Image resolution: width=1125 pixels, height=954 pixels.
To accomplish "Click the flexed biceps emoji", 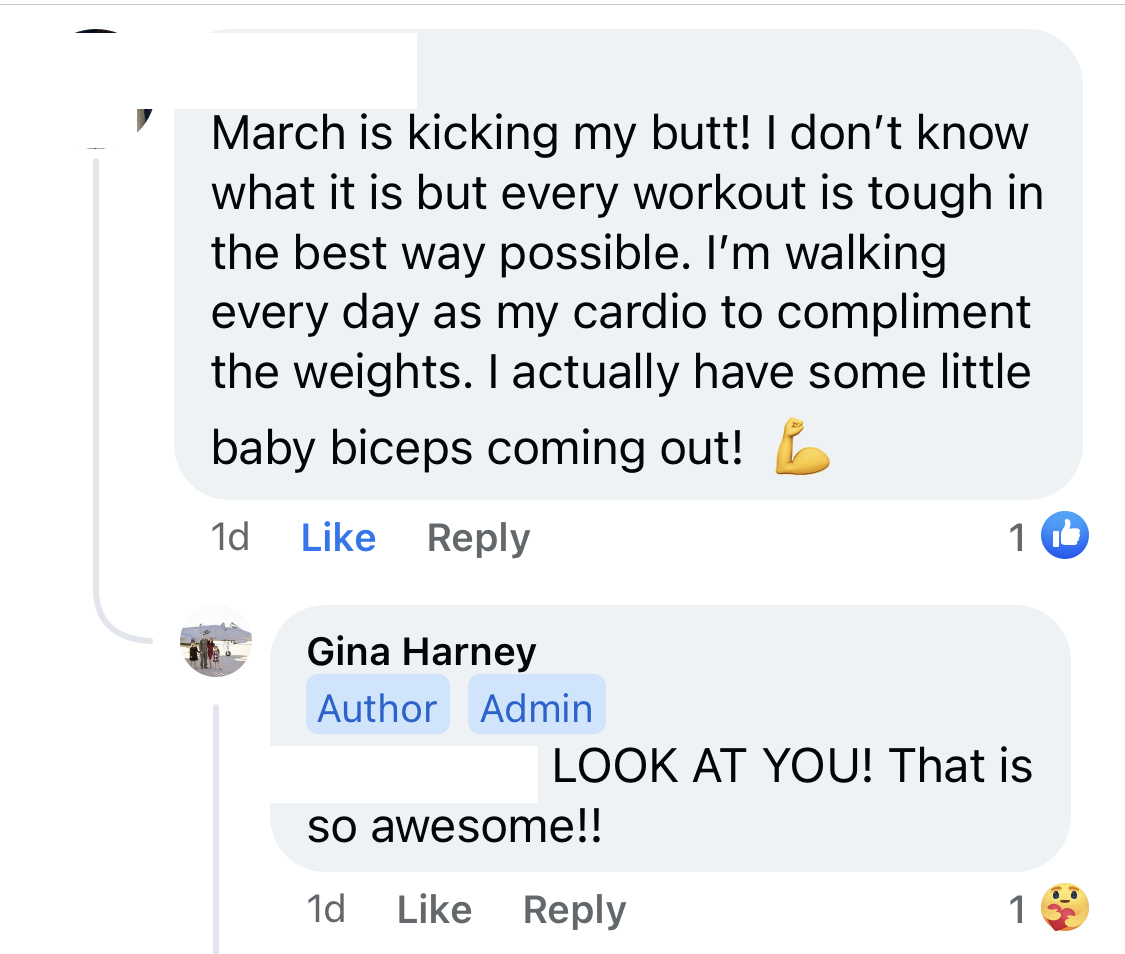I will click(x=802, y=448).
